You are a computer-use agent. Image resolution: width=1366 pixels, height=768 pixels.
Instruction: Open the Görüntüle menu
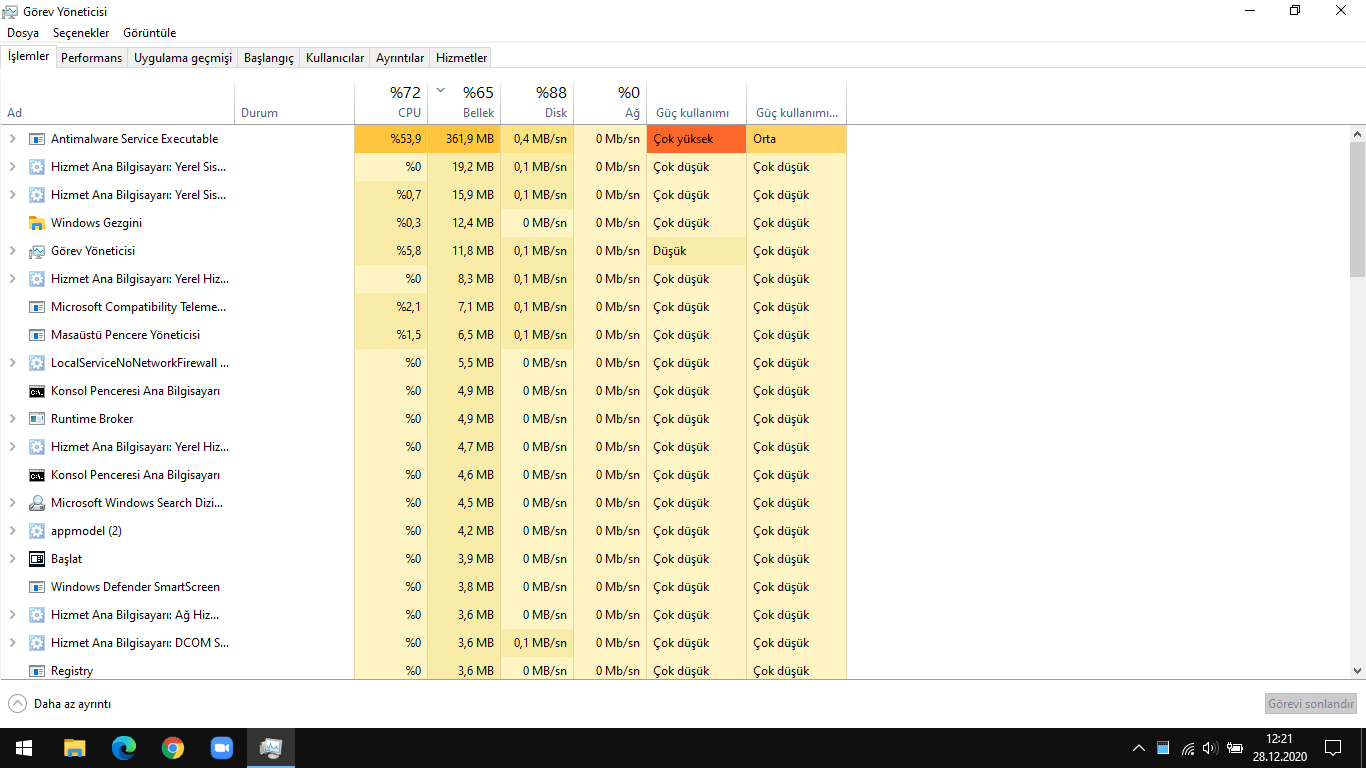point(150,33)
